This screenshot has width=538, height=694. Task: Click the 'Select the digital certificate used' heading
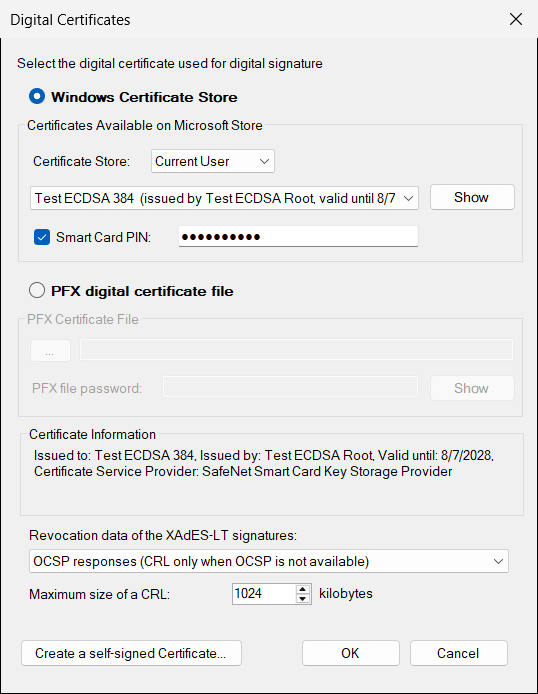[x=170, y=63]
